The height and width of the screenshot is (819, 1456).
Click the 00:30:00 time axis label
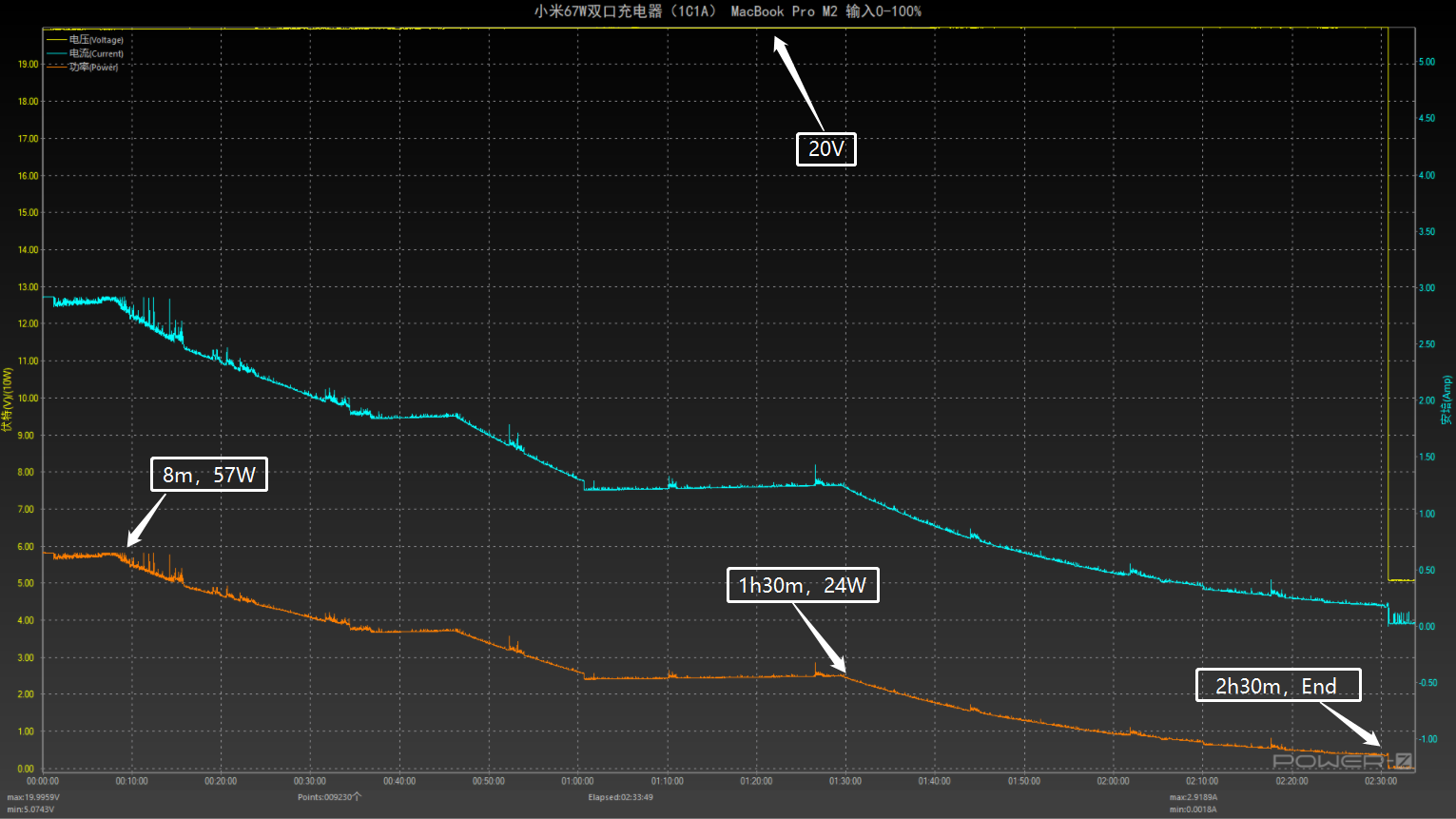(310, 781)
